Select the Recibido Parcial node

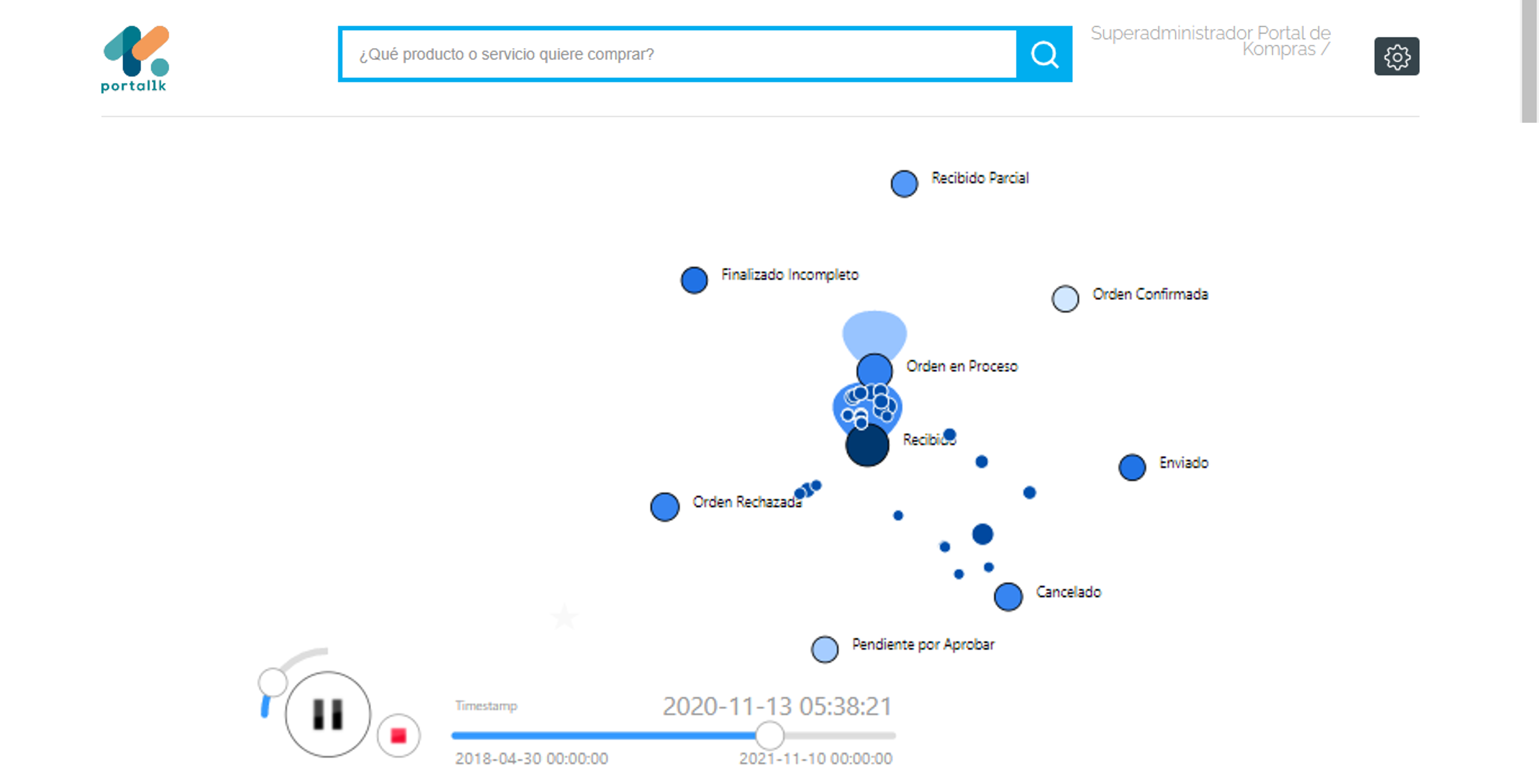(x=904, y=183)
